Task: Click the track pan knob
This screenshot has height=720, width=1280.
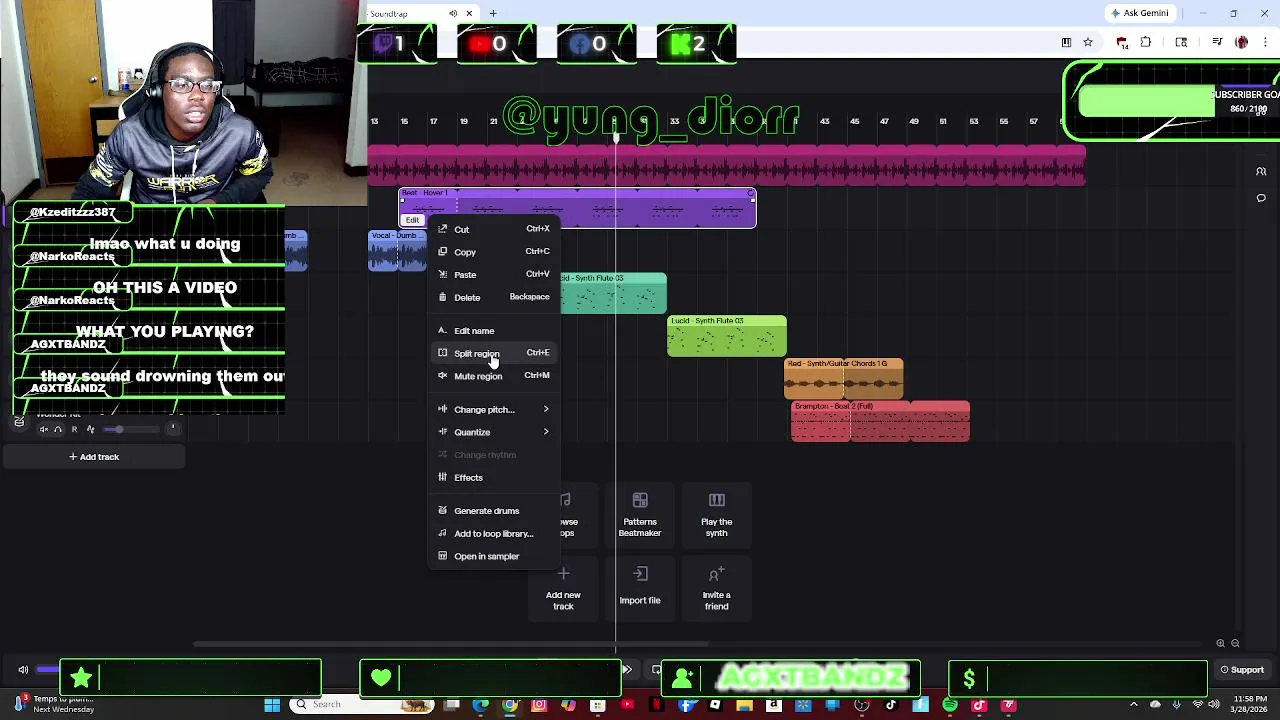Action: [172, 429]
